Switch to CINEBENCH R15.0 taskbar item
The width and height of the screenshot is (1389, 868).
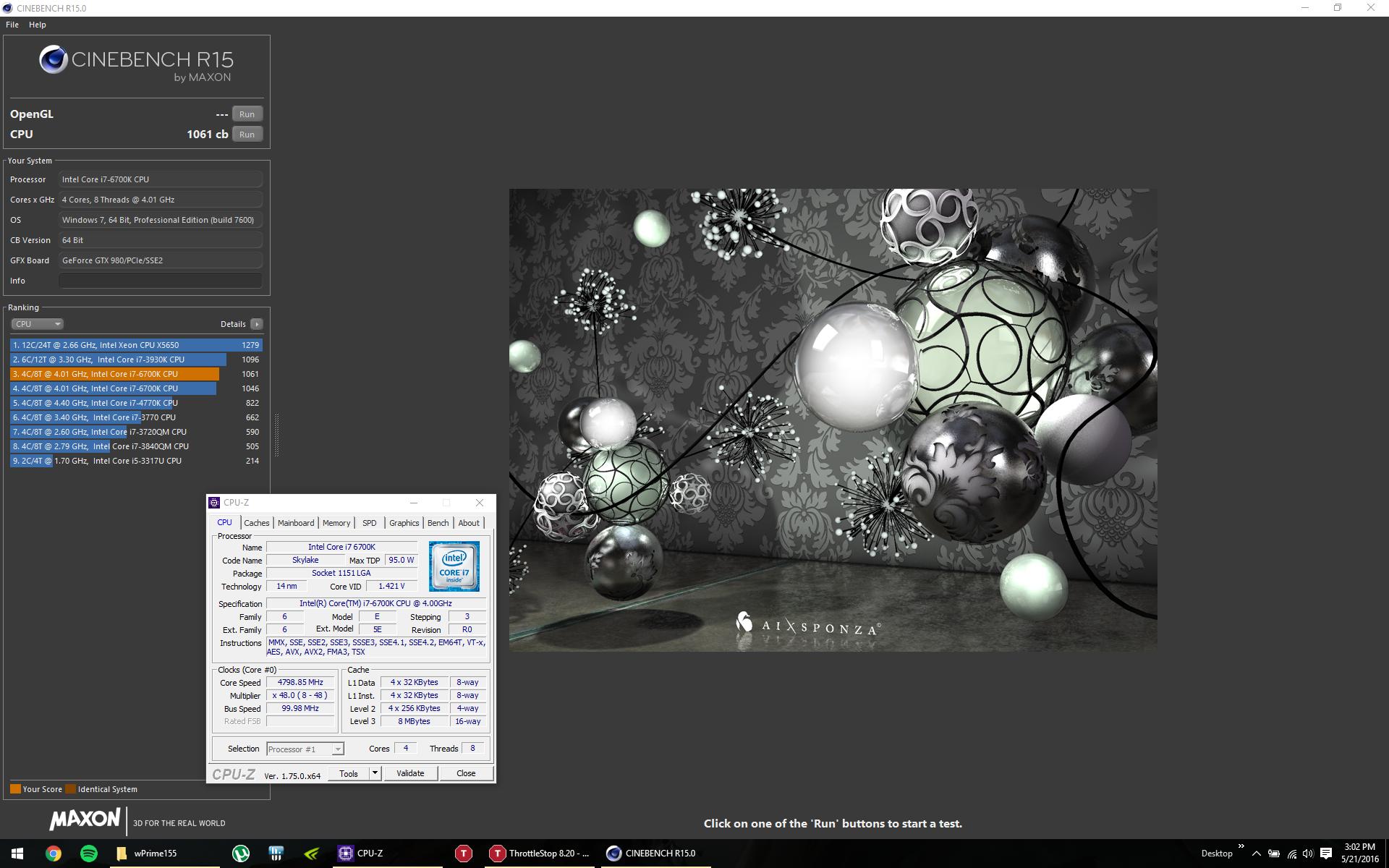[x=655, y=854]
